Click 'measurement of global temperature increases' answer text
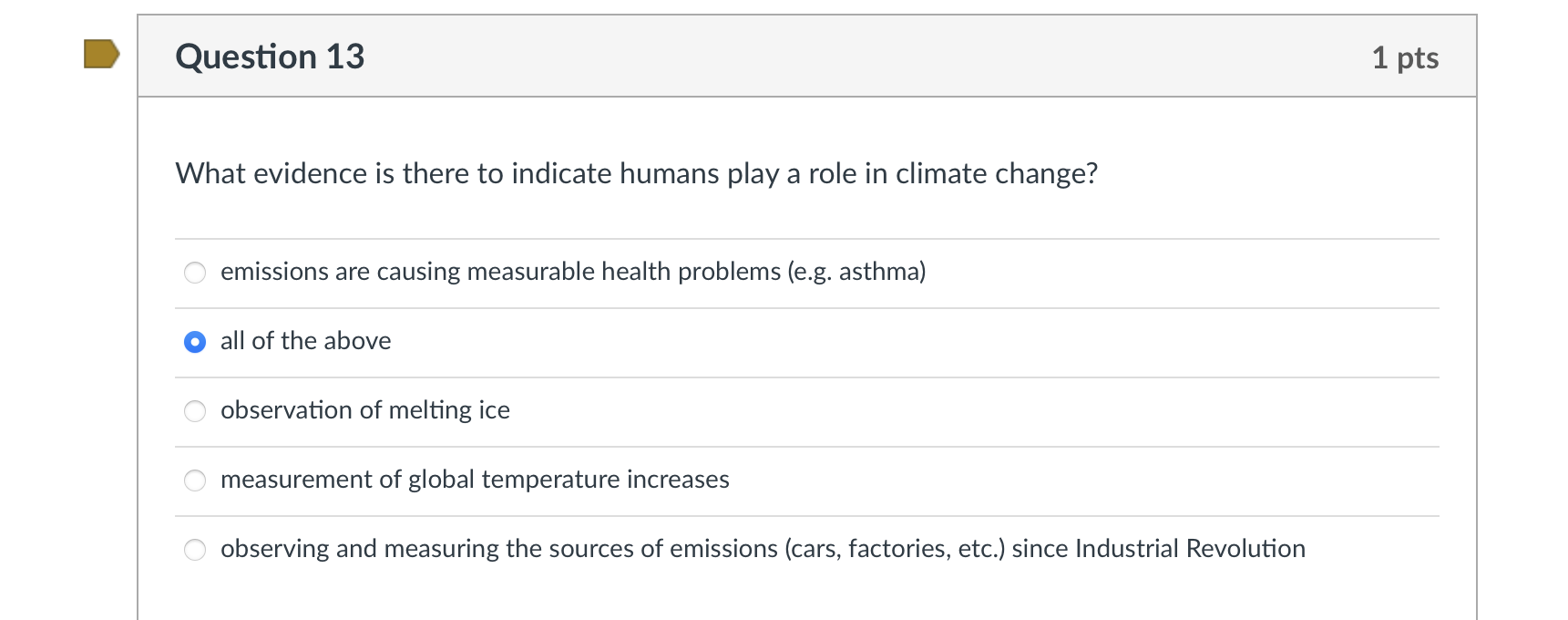Viewport: 1568px width, 620px height. pos(475,480)
